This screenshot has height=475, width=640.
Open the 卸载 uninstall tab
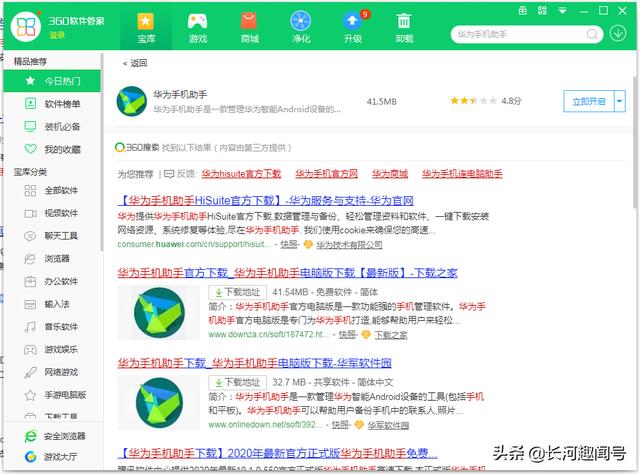[x=404, y=28]
